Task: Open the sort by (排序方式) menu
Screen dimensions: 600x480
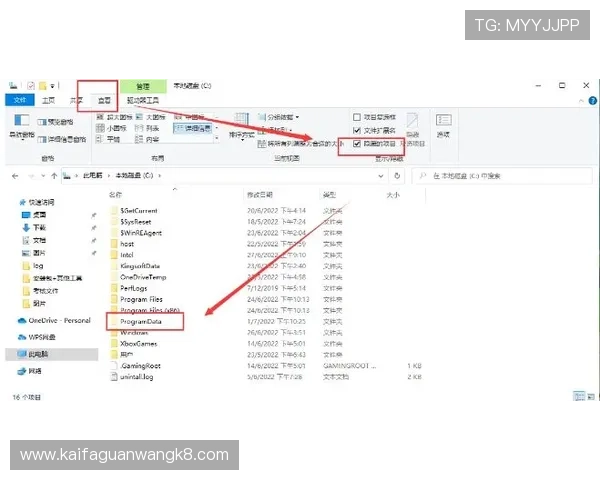Action: (241, 127)
